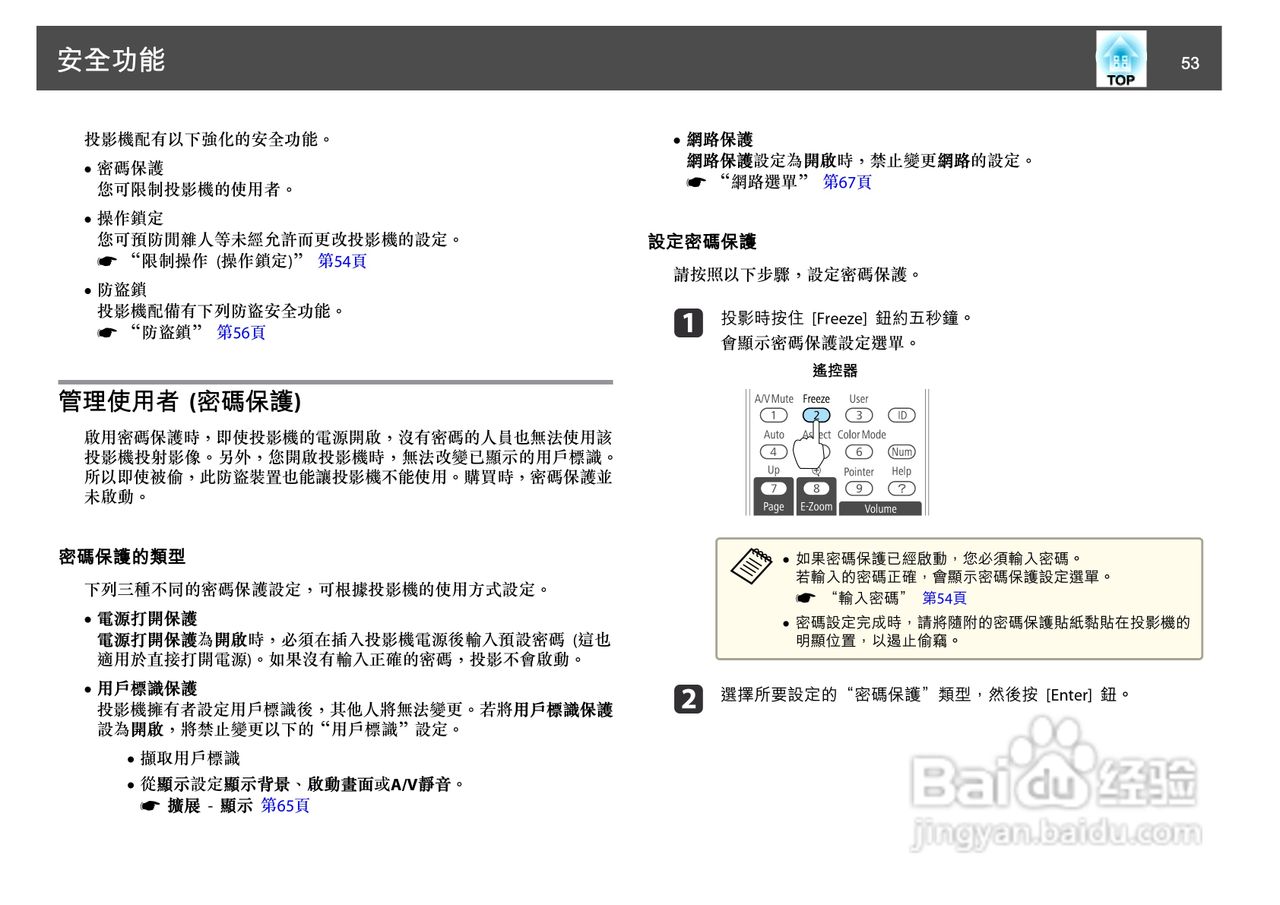The height and width of the screenshot is (905, 1280).
Task: Click the step text 投影時按住 [Freeze] 鈕約五秒鐘
Action: tap(847, 318)
